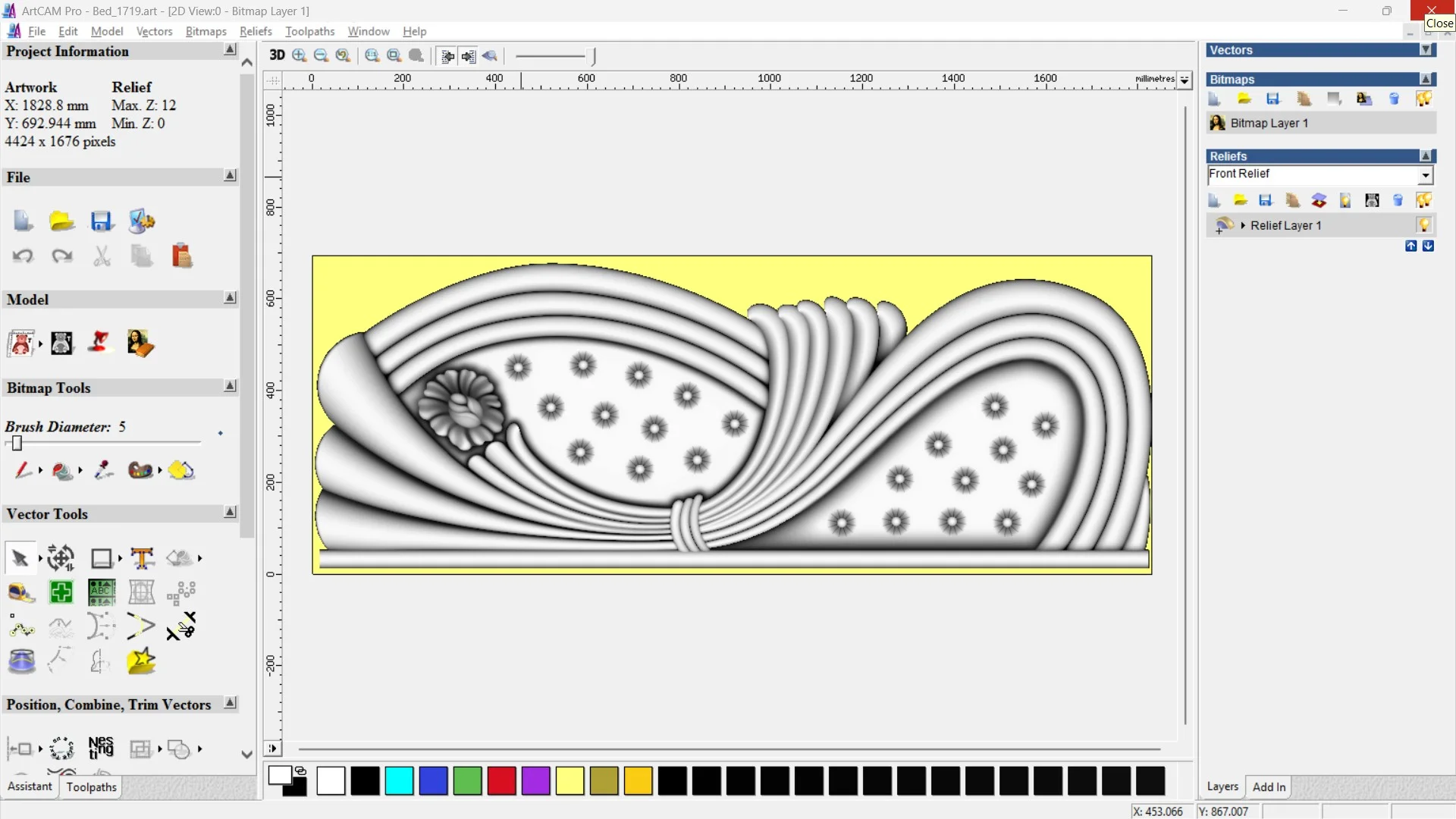Switch to the Toolpaths tab
Image resolution: width=1456 pixels, height=819 pixels.
tap(91, 787)
